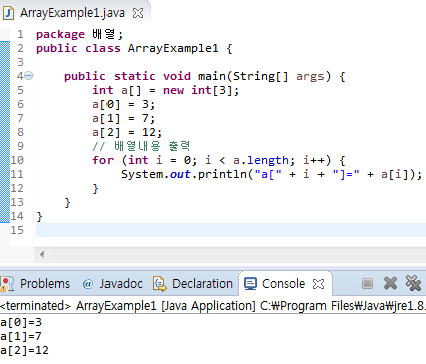Click 'System.out.println' on line 11
426x364 pixels.
[184, 174]
